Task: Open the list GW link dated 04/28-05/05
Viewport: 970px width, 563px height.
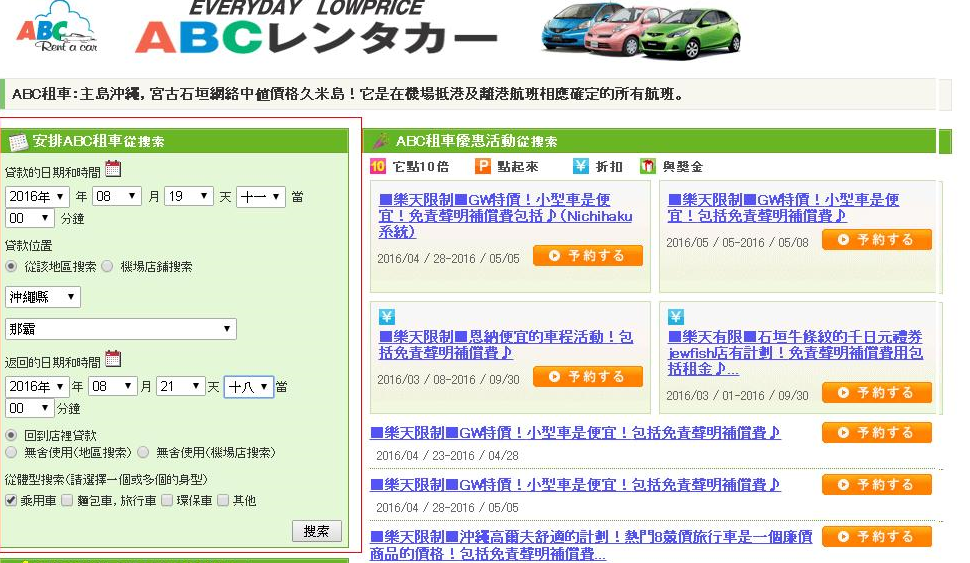Action: 575,485
